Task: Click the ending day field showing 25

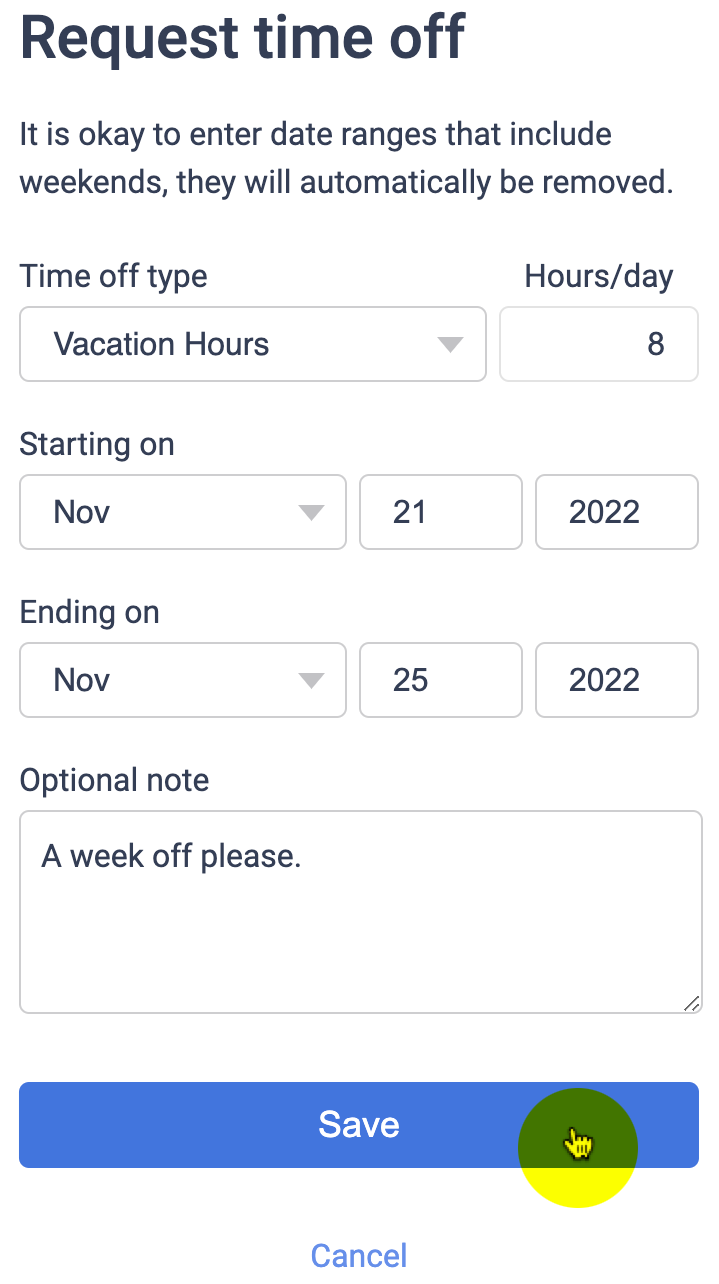Action: (x=440, y=680)
